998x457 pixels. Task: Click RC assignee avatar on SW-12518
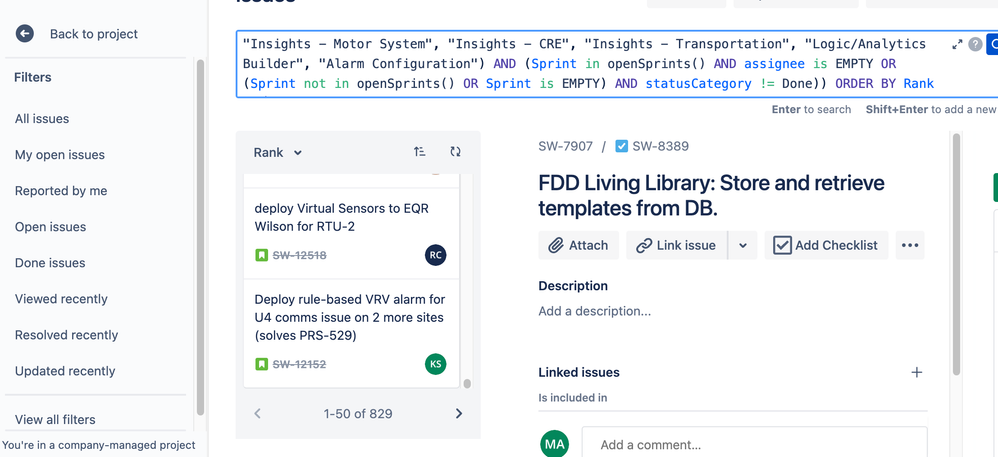[x=435, y=255]
